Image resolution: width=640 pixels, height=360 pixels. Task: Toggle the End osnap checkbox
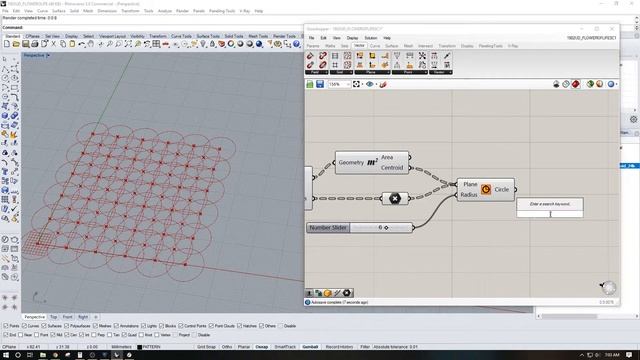[6, 335]
